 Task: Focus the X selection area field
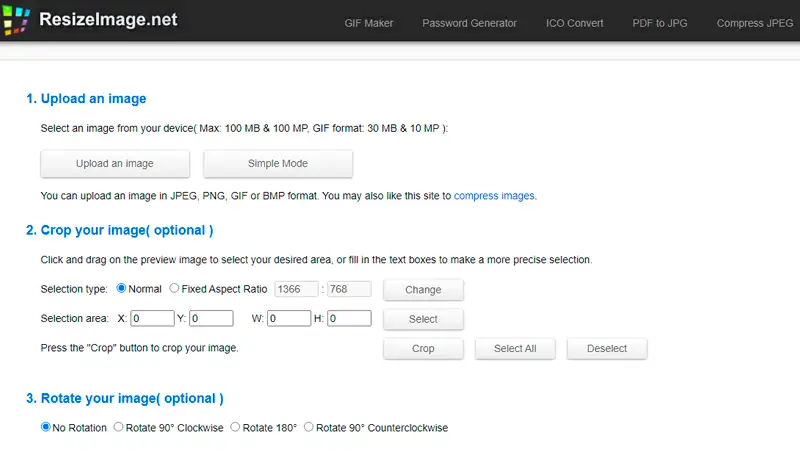pyautogui.click(x=152, y=319)
